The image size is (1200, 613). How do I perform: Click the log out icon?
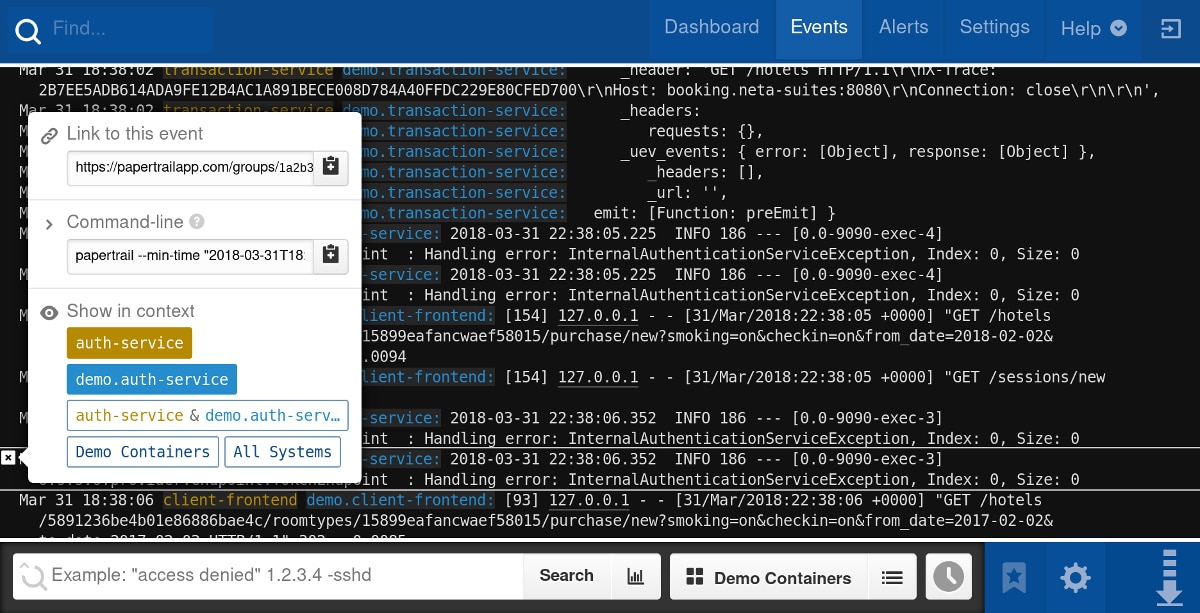1170,29
